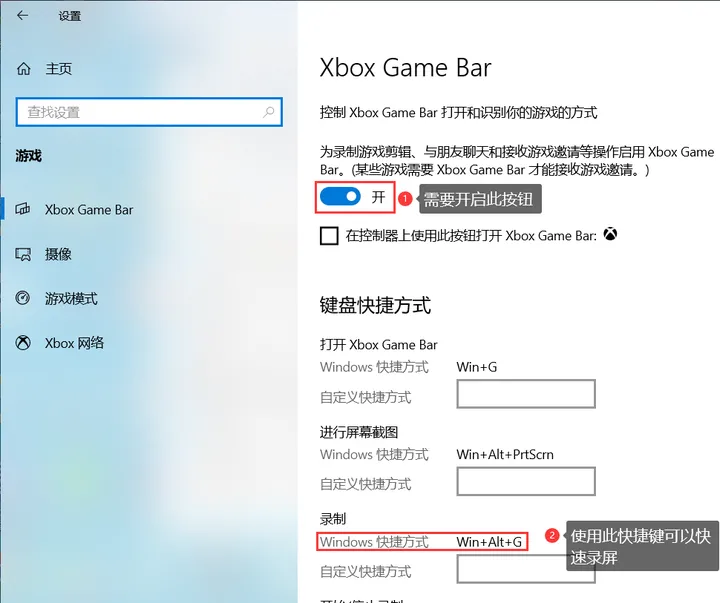Open the 摄像 captures icon
The image size is (720, 603).
coord(23,254)
